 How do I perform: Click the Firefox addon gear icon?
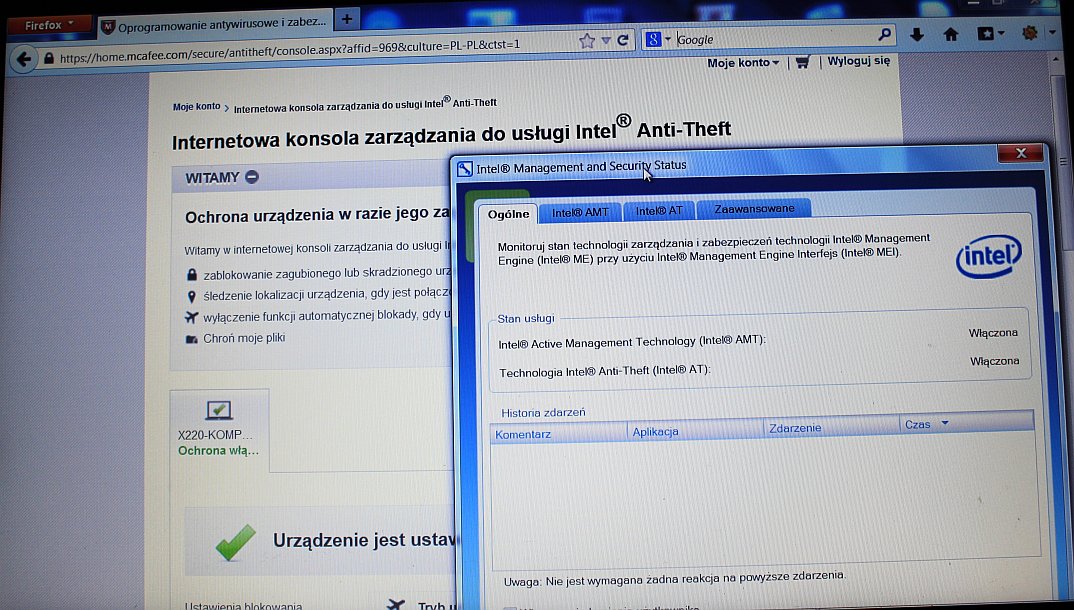click(x=1029, y=32)
